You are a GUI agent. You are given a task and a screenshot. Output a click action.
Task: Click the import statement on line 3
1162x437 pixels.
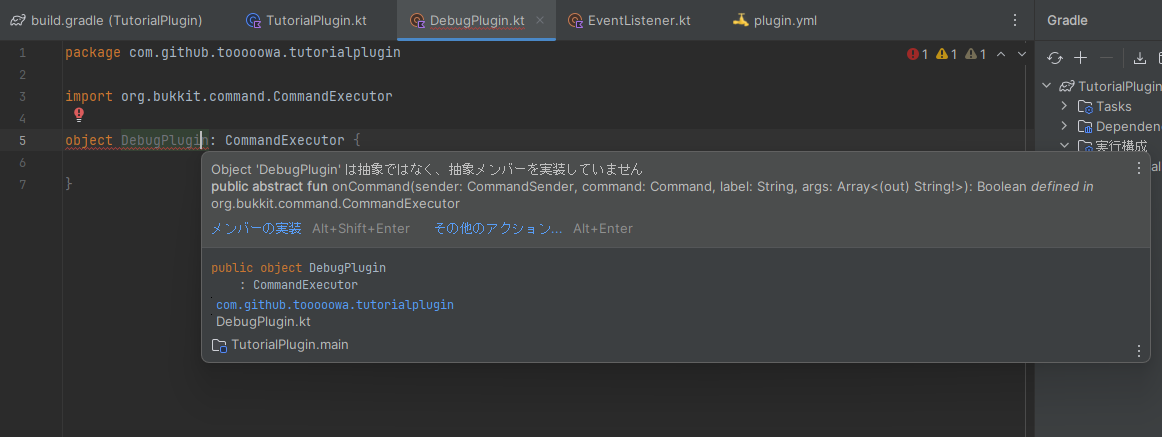229,96
